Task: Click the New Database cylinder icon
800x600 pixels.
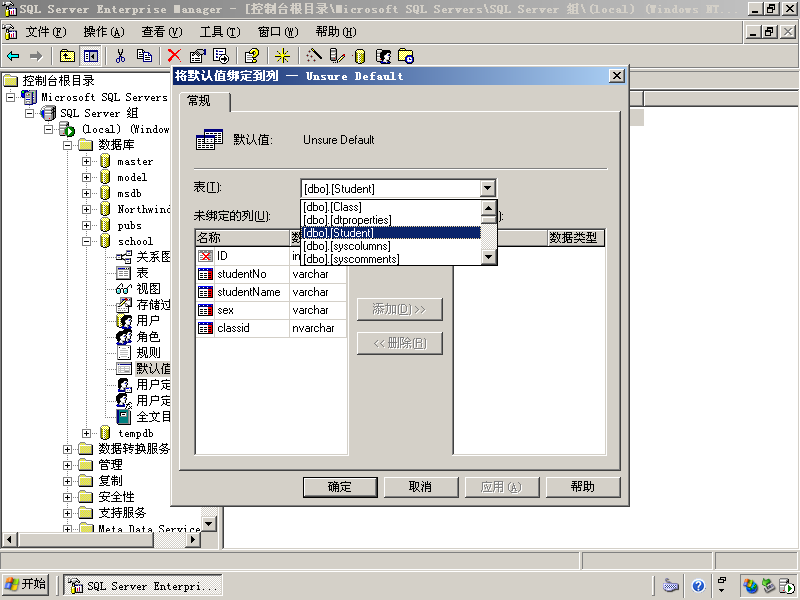Action: [360, 56]
